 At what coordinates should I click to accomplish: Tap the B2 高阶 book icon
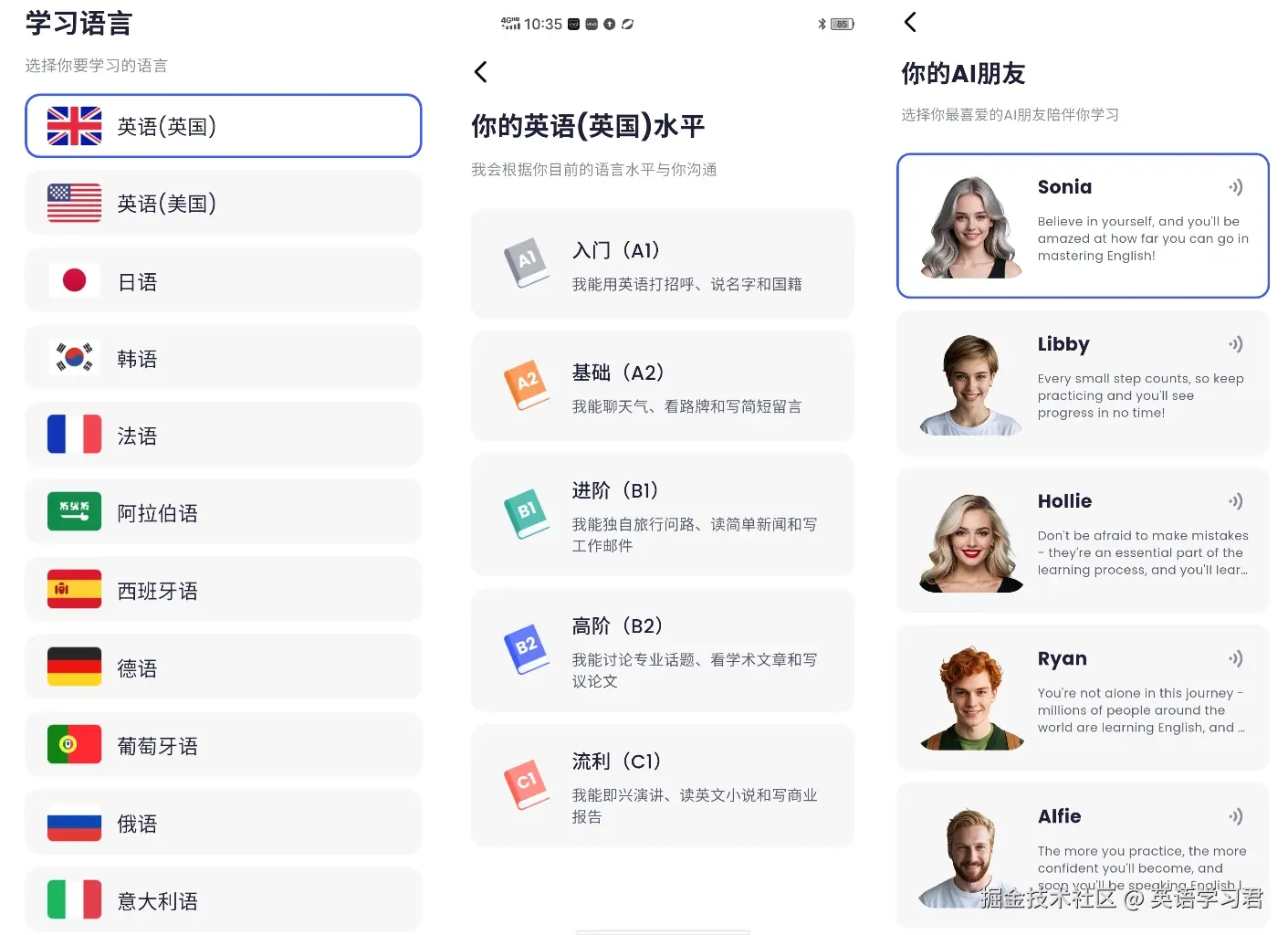tap(527, 649)
